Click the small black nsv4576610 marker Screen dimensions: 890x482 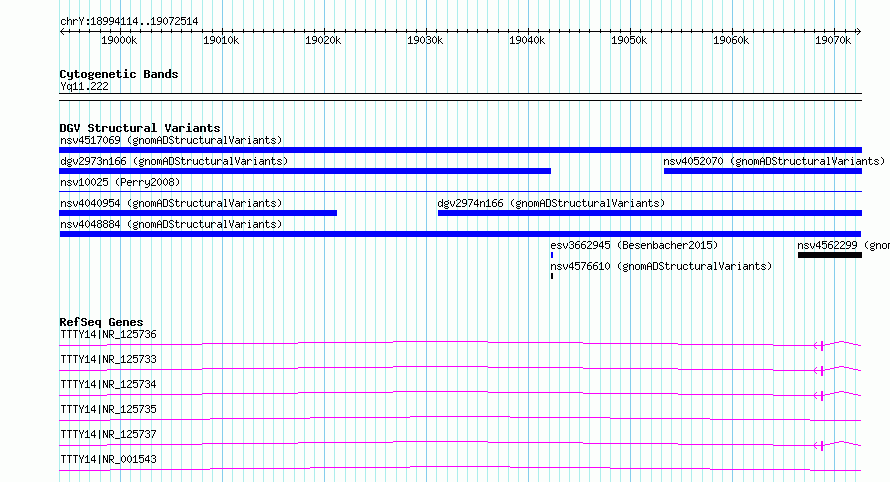pyautogui.click(x=552, y=276)
